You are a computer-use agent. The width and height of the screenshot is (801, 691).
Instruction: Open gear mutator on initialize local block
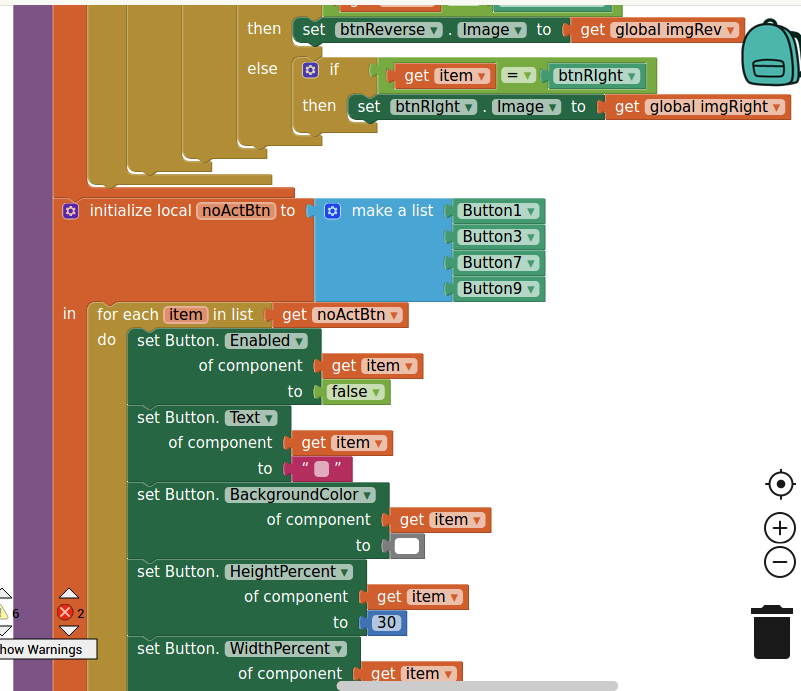pos(70,211)
